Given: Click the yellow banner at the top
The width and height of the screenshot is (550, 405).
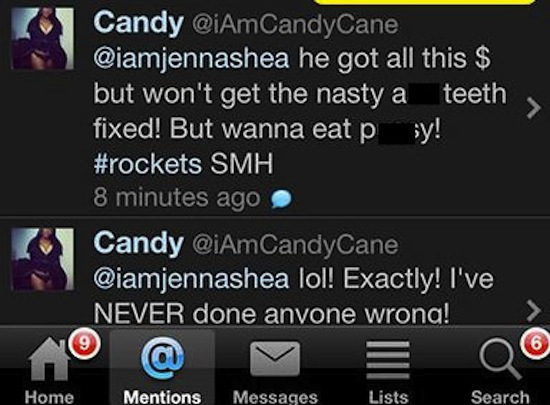Looking at the screenshot, I should [x=424, y=2].
